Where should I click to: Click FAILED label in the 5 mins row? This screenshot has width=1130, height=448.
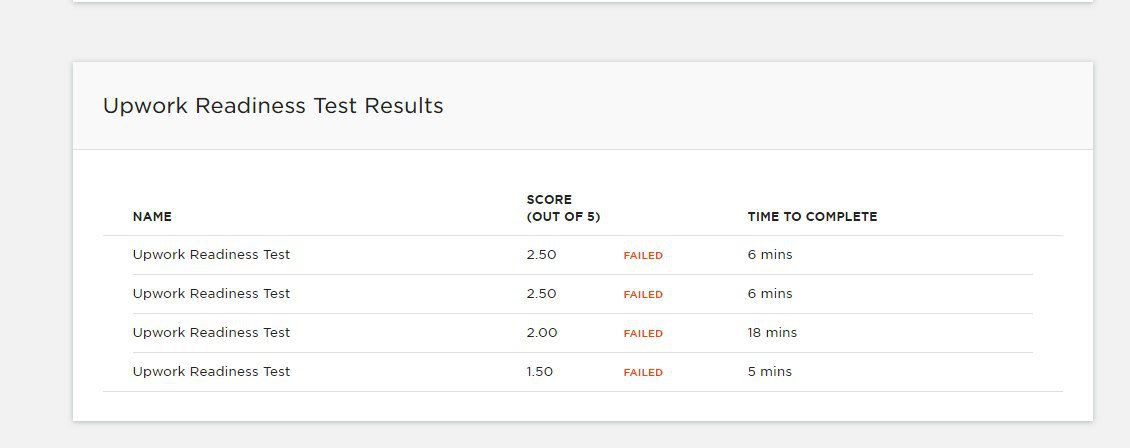coord(643,372)
